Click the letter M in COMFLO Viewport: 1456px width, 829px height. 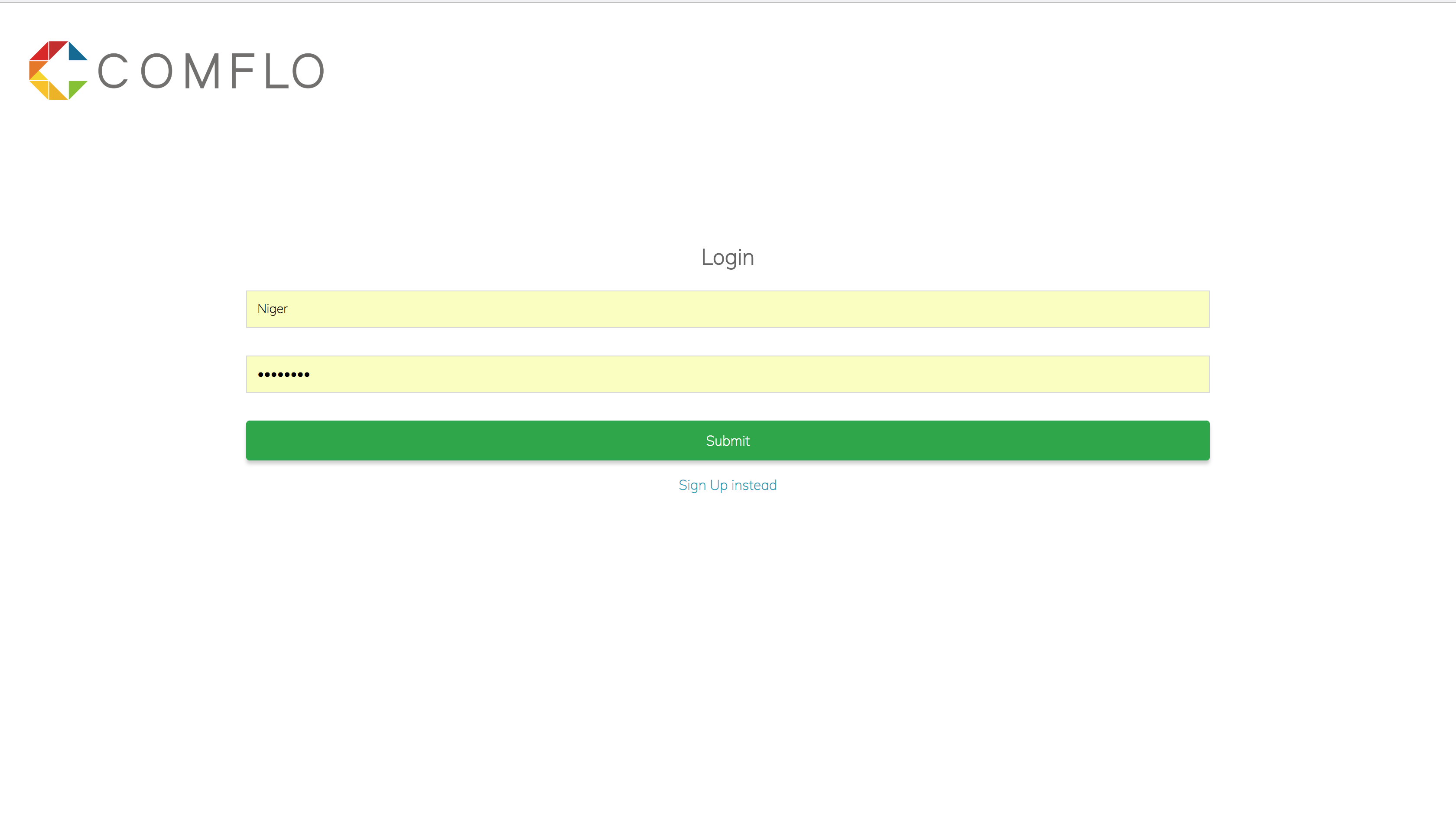(x=202, y=72)
